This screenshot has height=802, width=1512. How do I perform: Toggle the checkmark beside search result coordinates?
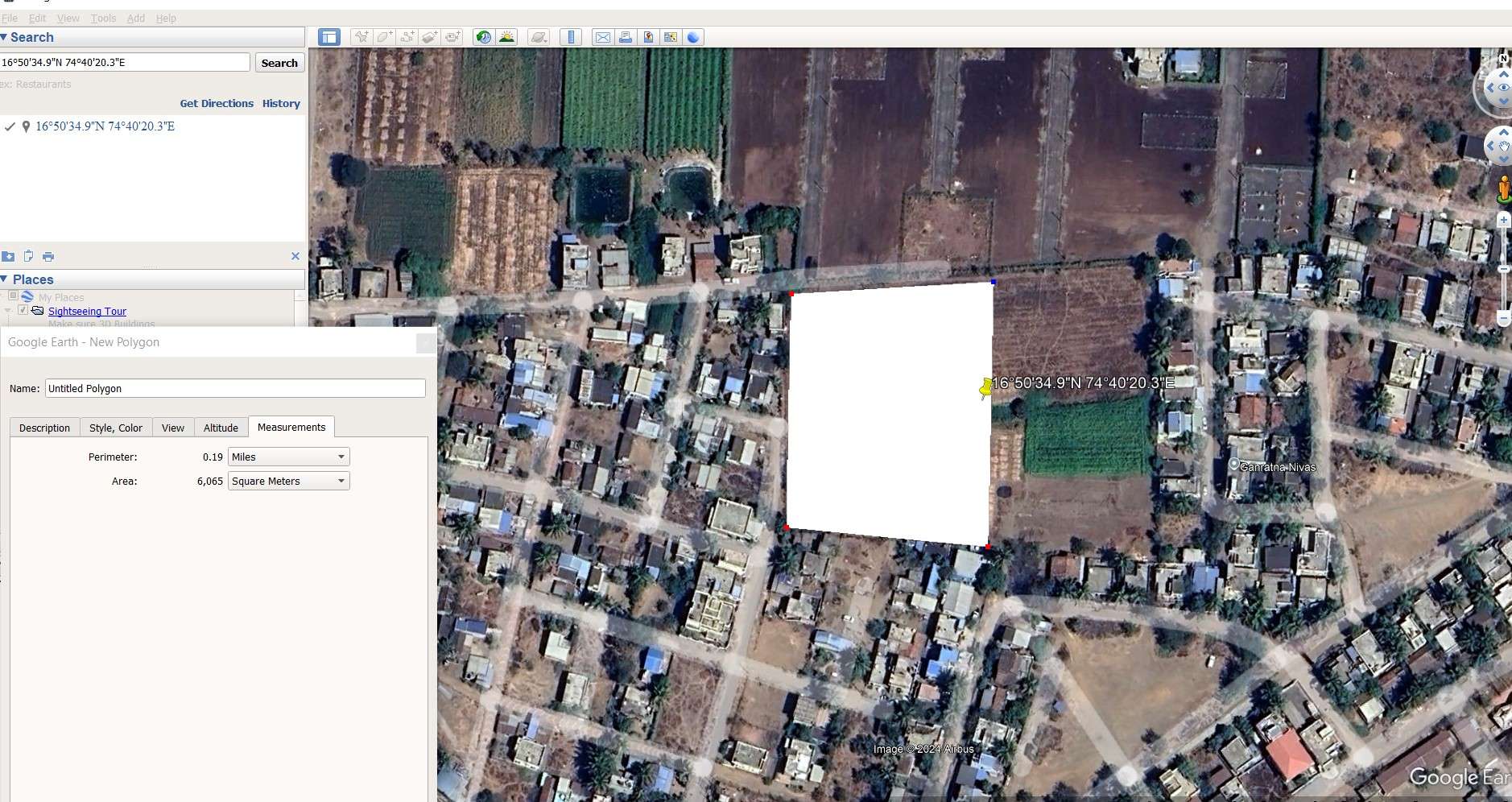[x=10, y=126]
